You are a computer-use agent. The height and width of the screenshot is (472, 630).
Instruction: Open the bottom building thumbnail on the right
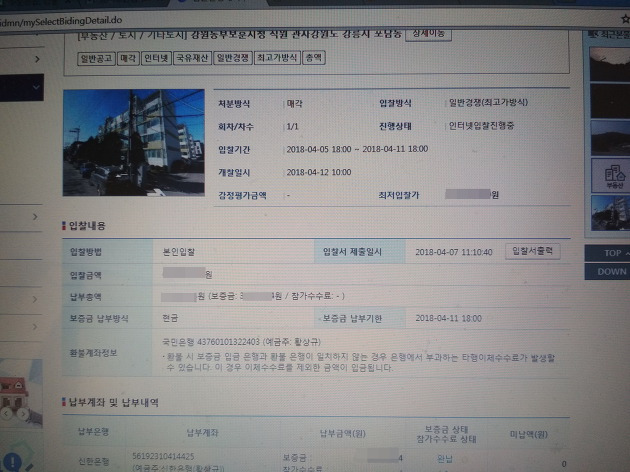612,213
